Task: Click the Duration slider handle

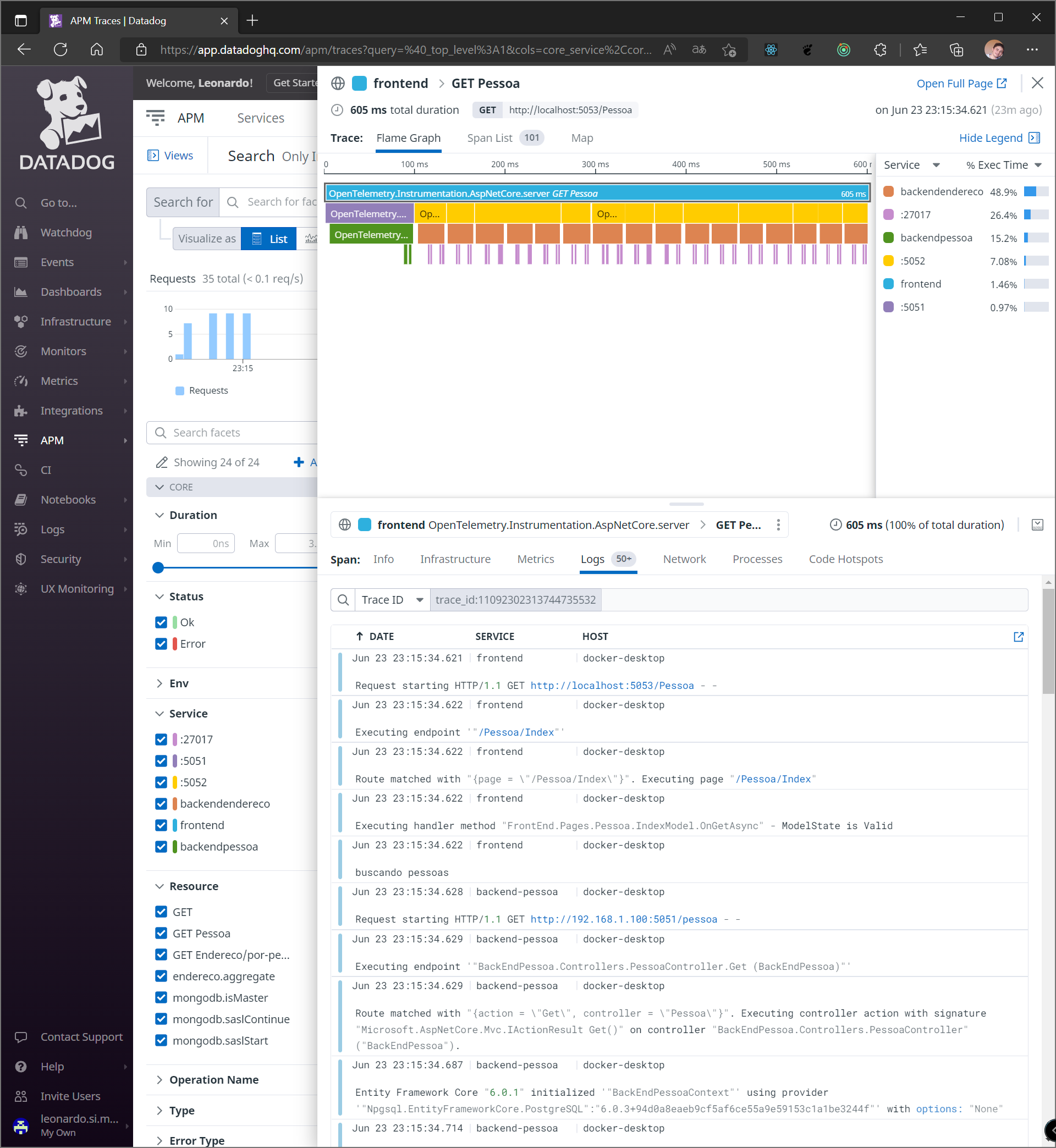Action: coord(158,567)
